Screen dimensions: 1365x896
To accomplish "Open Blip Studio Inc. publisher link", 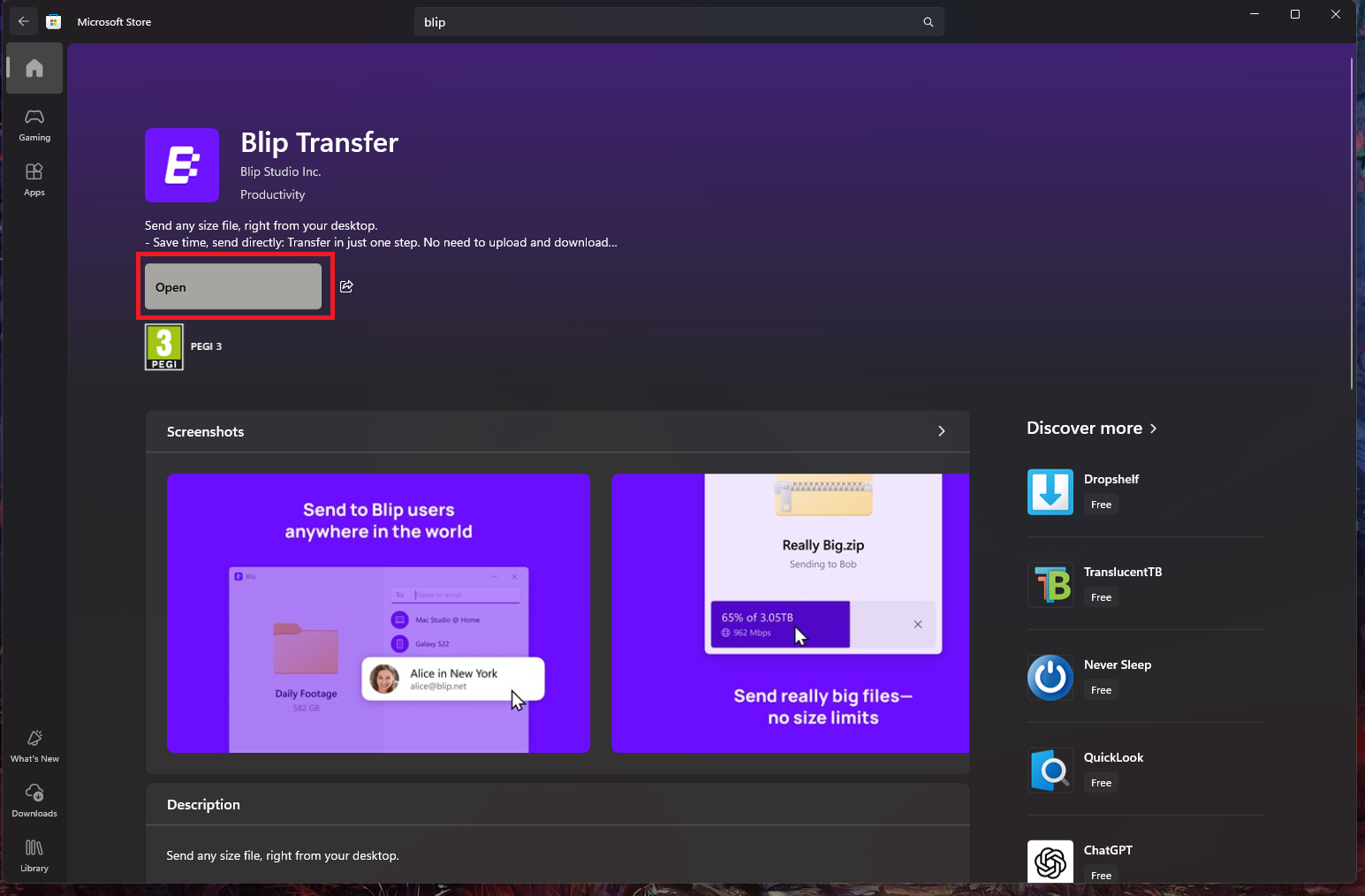I will [280, 171].
